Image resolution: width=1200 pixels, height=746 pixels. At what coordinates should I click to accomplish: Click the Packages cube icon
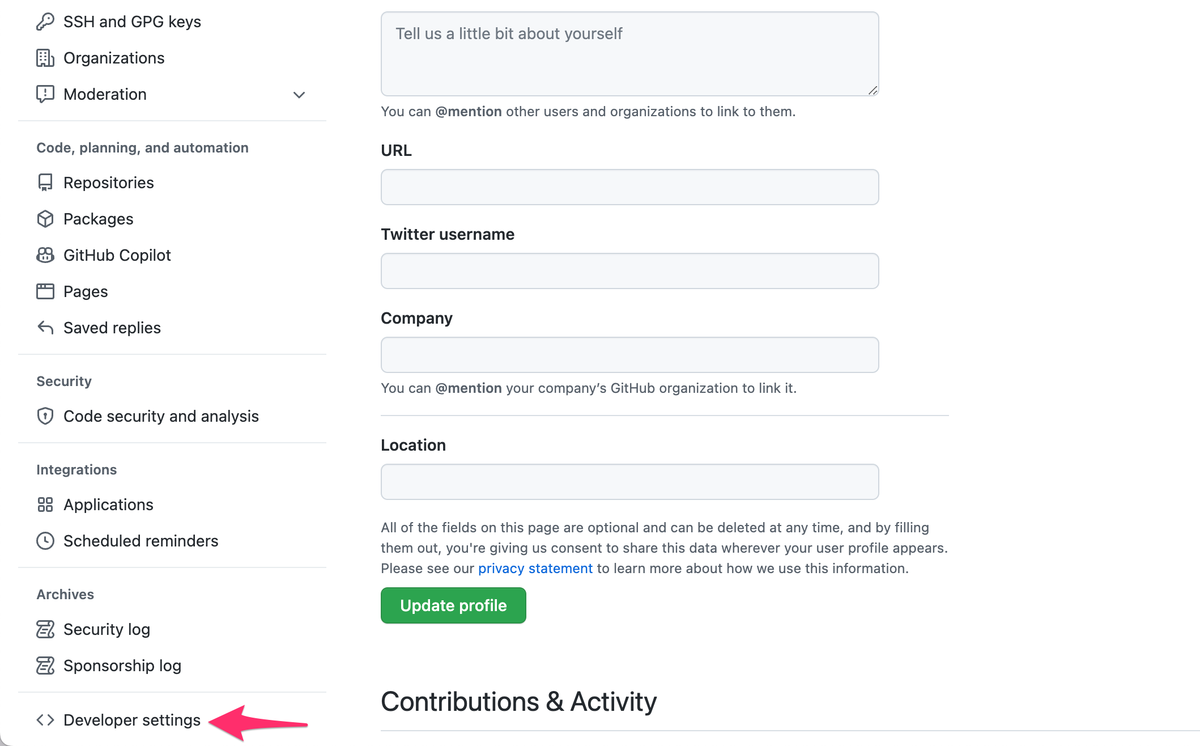point(45,219)
